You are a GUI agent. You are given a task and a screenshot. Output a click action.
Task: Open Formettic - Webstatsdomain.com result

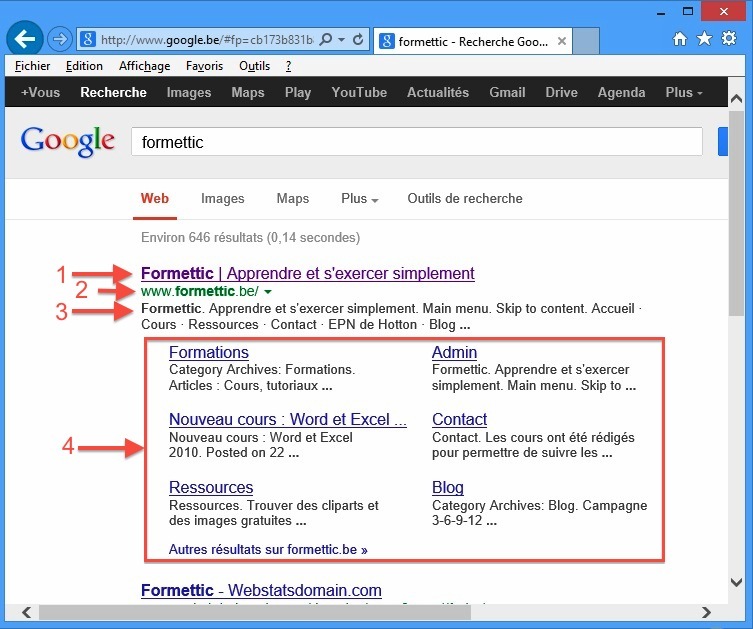(261, 590)
